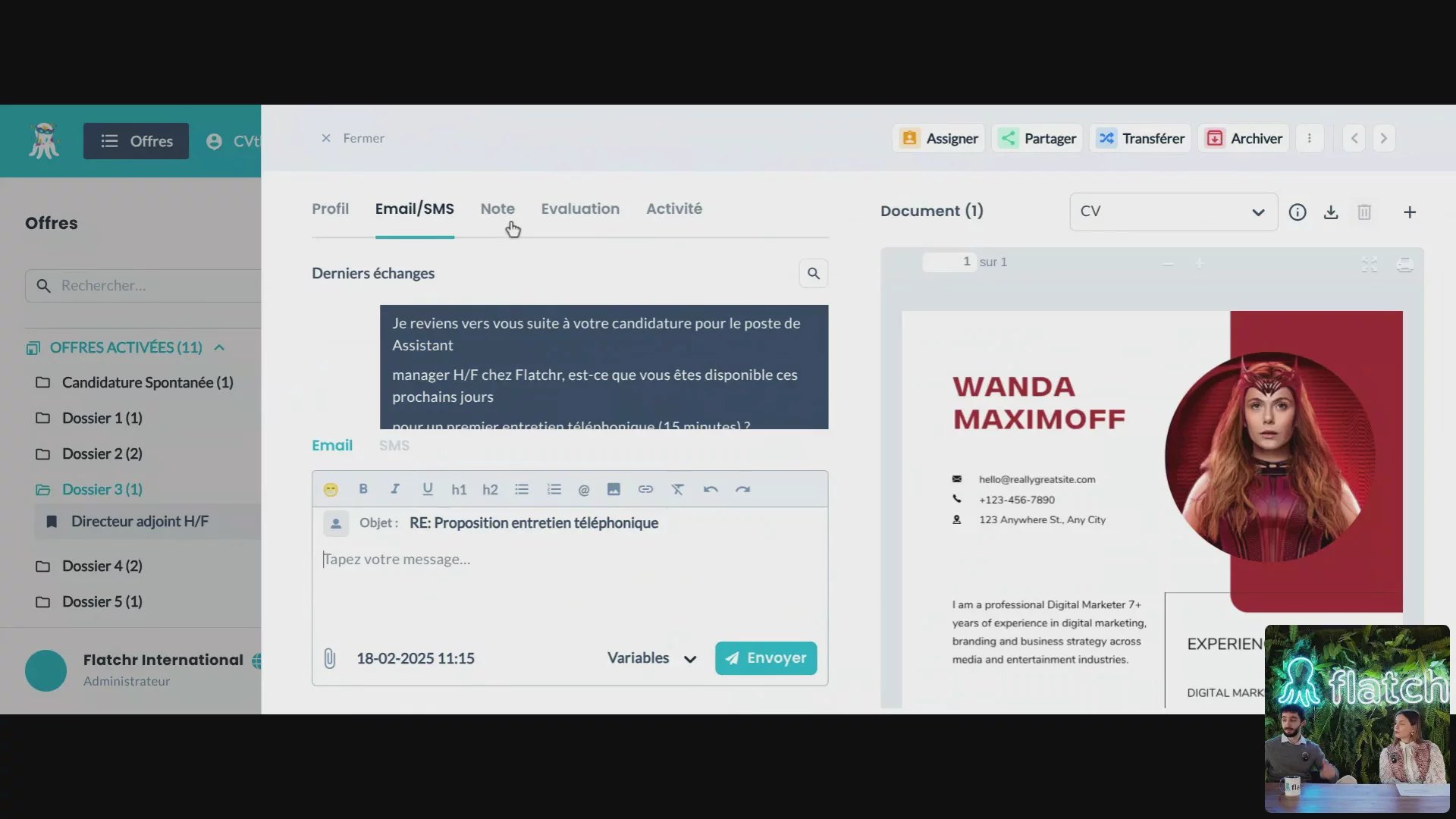Redo the last edit
This screenshot has width=1456, height=819.
coord(743,490)
